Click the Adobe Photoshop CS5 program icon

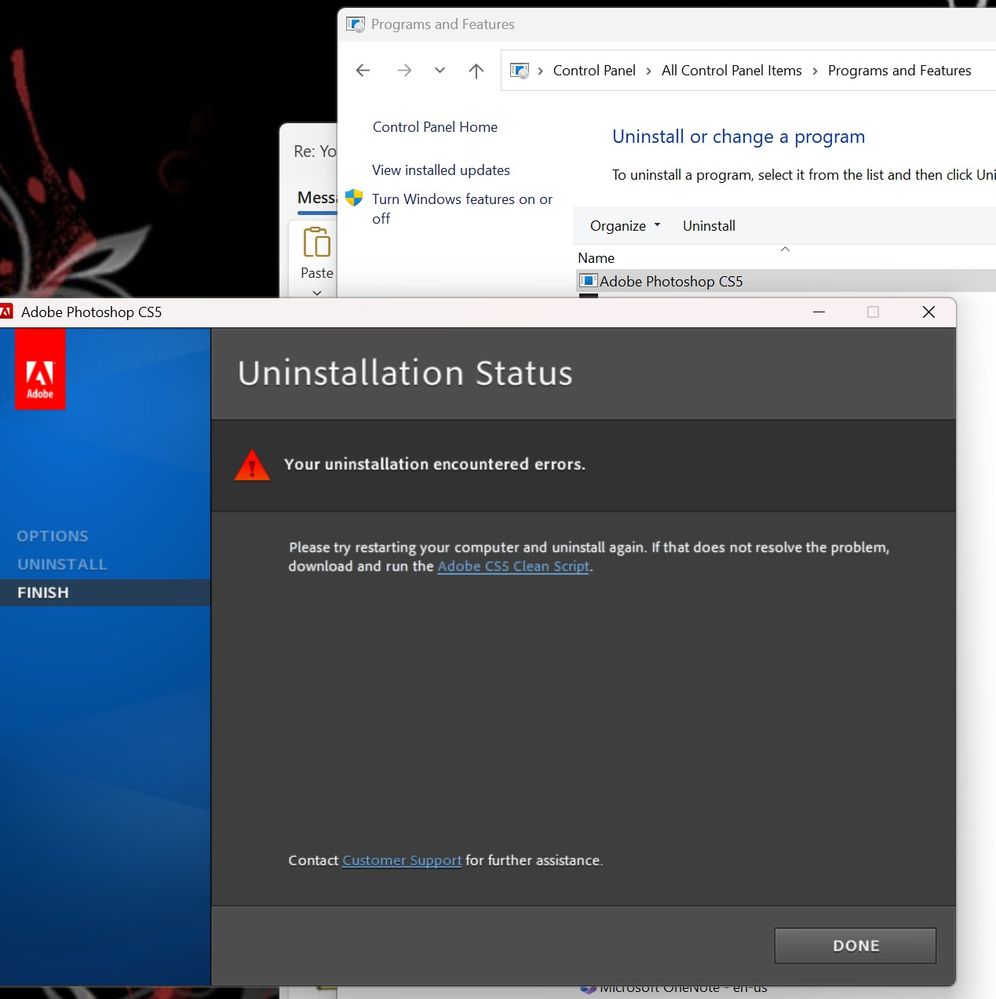coord(590,281)
